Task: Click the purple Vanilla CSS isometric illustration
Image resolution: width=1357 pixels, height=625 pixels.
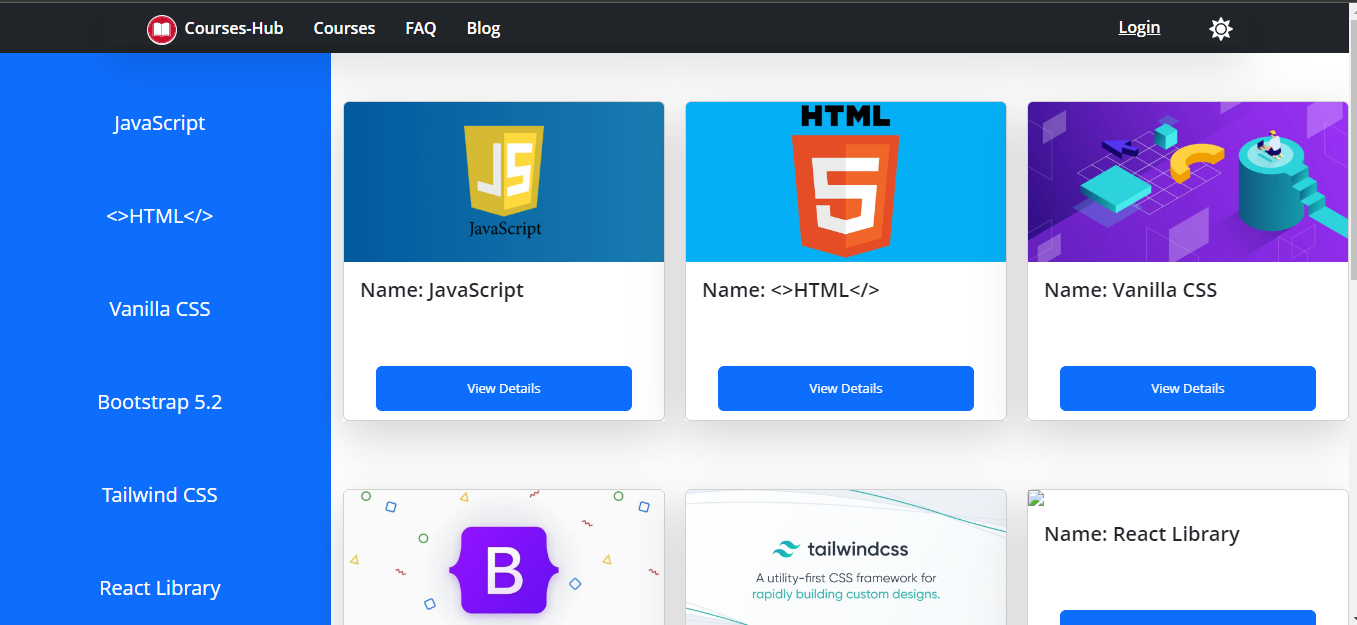Action: coord(1187,181)
